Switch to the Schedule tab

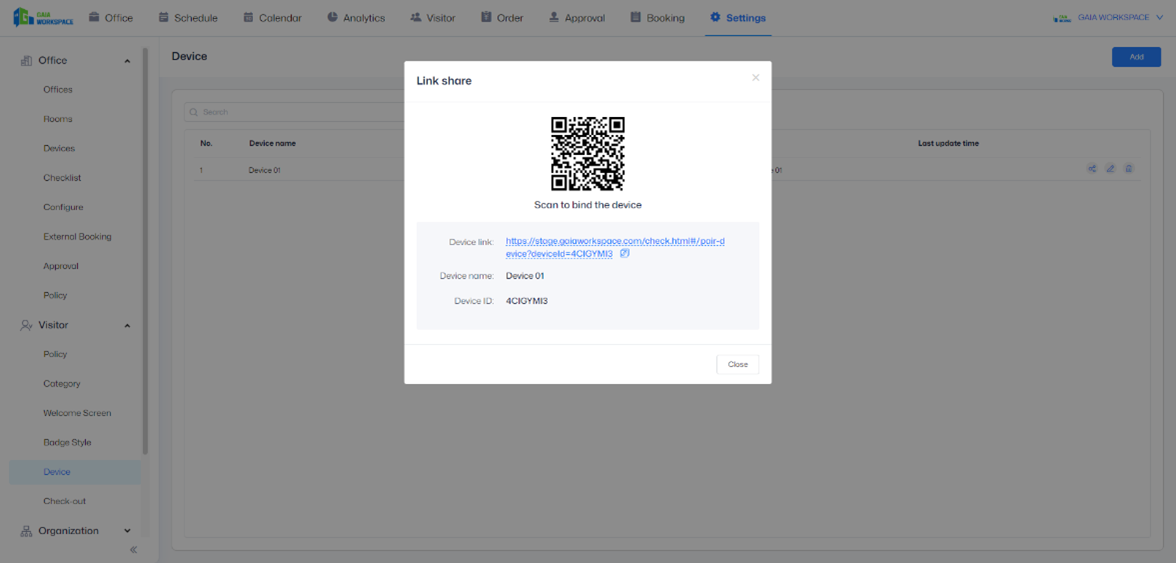[188, 18]
